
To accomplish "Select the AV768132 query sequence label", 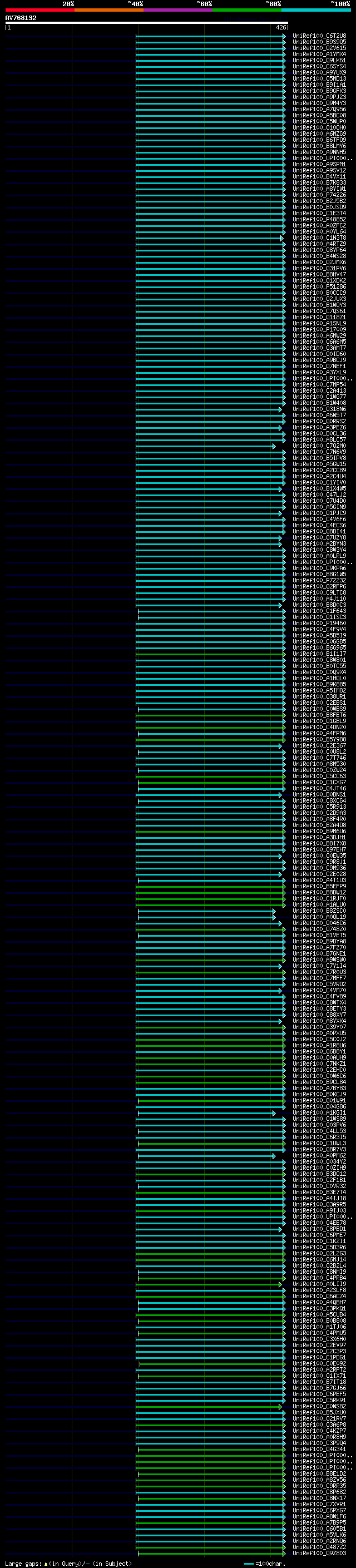I will [21, 18].
